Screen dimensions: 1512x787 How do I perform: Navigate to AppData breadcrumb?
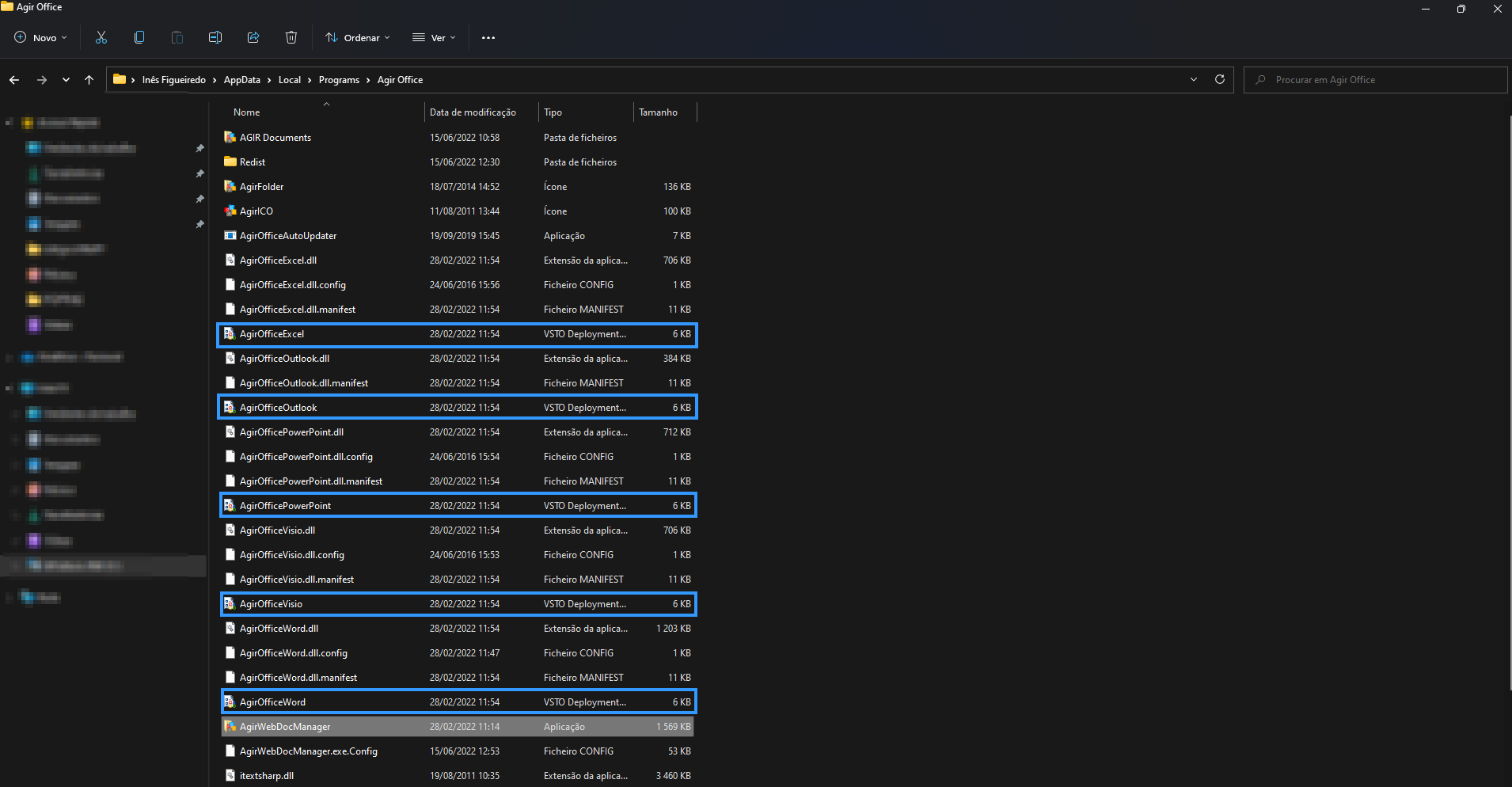point(242,80)
